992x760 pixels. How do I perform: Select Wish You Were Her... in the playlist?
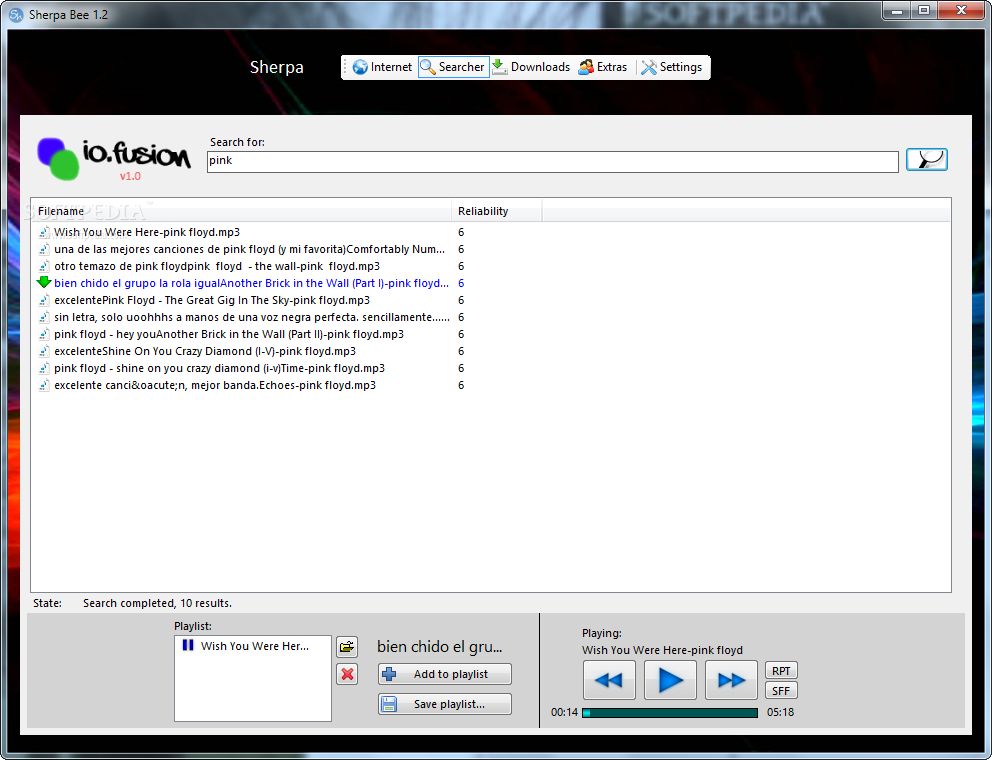point(254,646)
